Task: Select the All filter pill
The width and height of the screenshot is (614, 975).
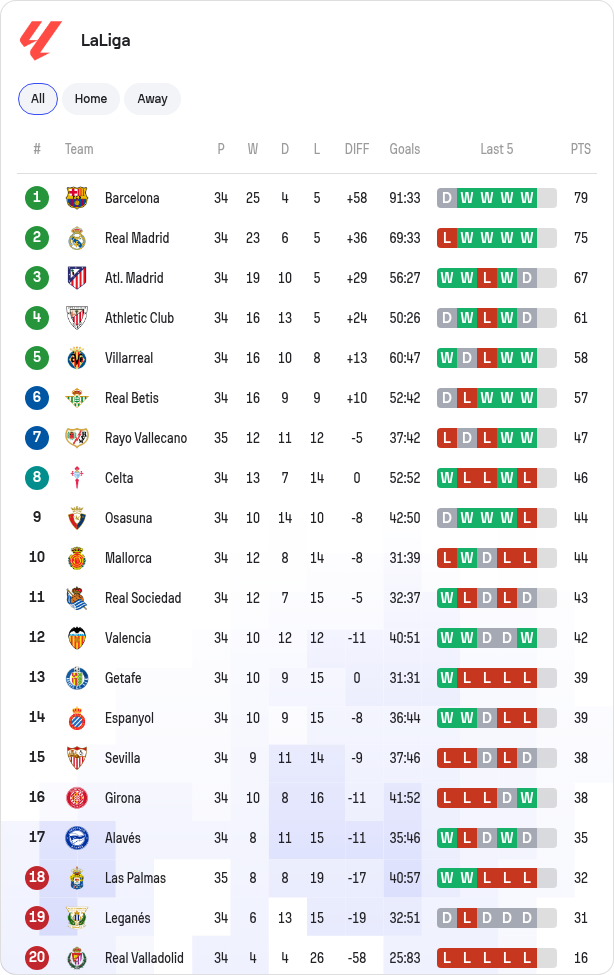Action: click(38, 99)
